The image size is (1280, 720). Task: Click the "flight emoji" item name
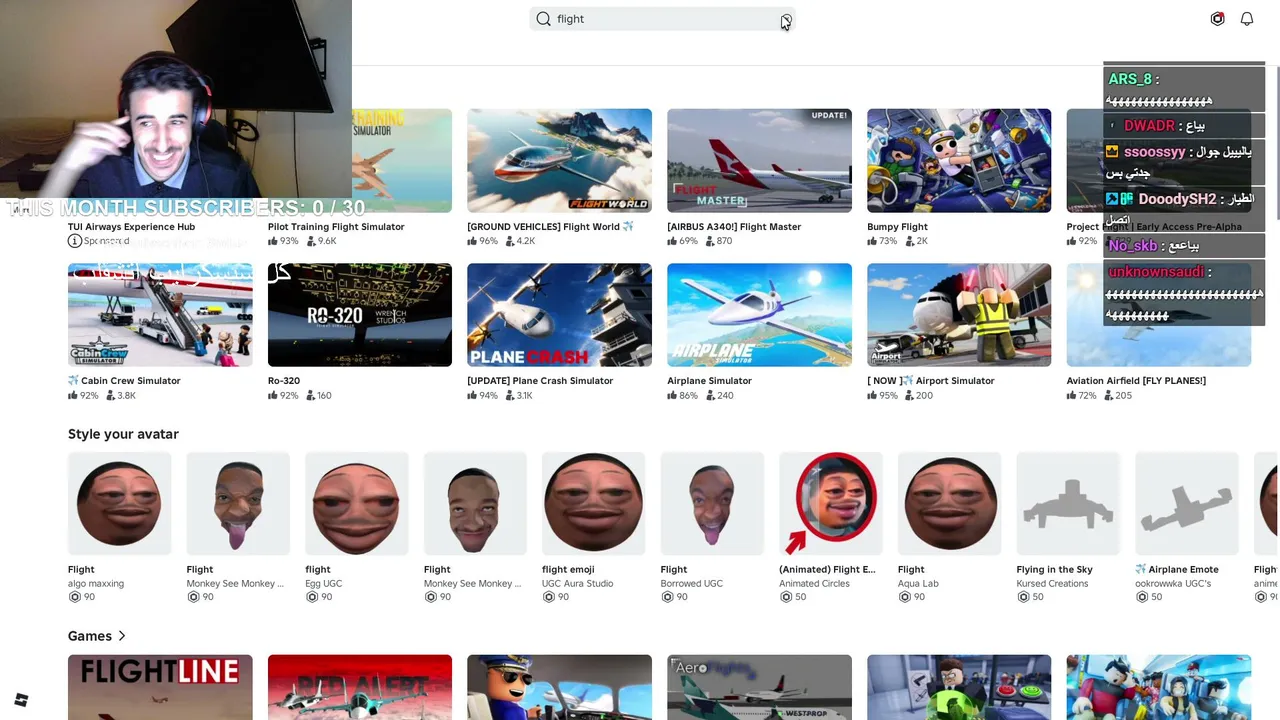pyautogui.click(x=568, y=570)
